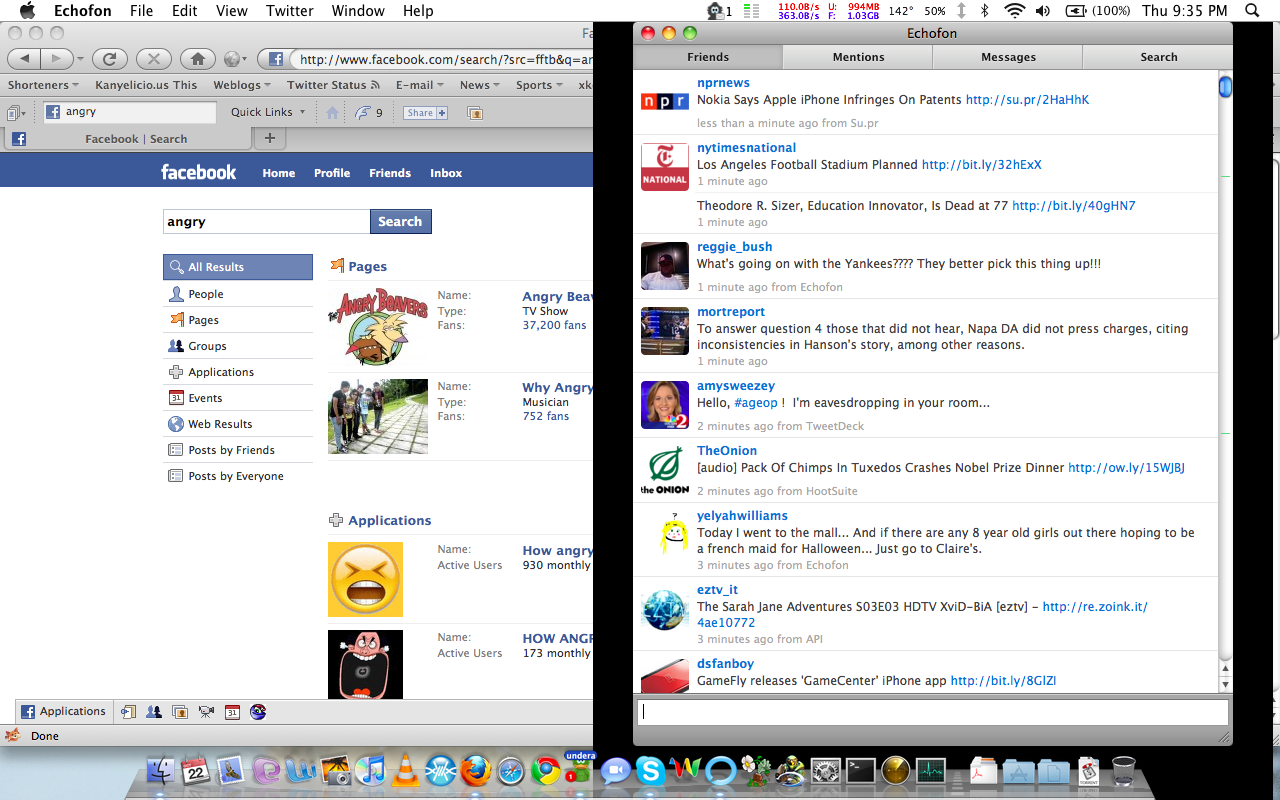Click The Onion avatar in Echofon
This screenshot has width=1280, height=800.
(665, 470)
